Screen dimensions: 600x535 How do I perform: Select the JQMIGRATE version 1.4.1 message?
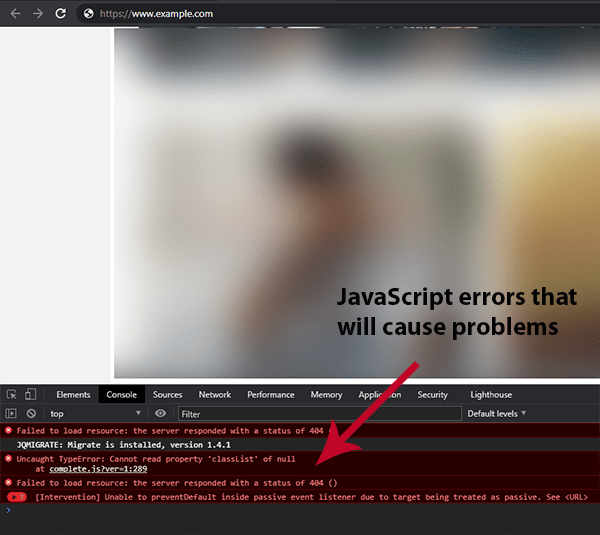300,445
